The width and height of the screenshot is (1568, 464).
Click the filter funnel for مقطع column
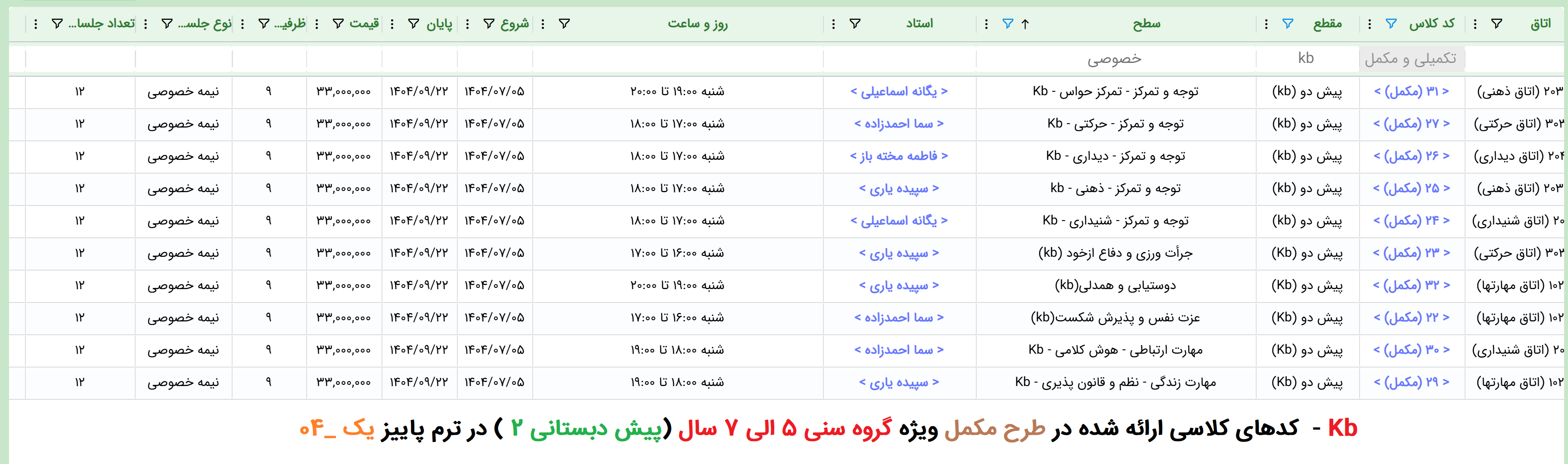tap(1287, 24)
